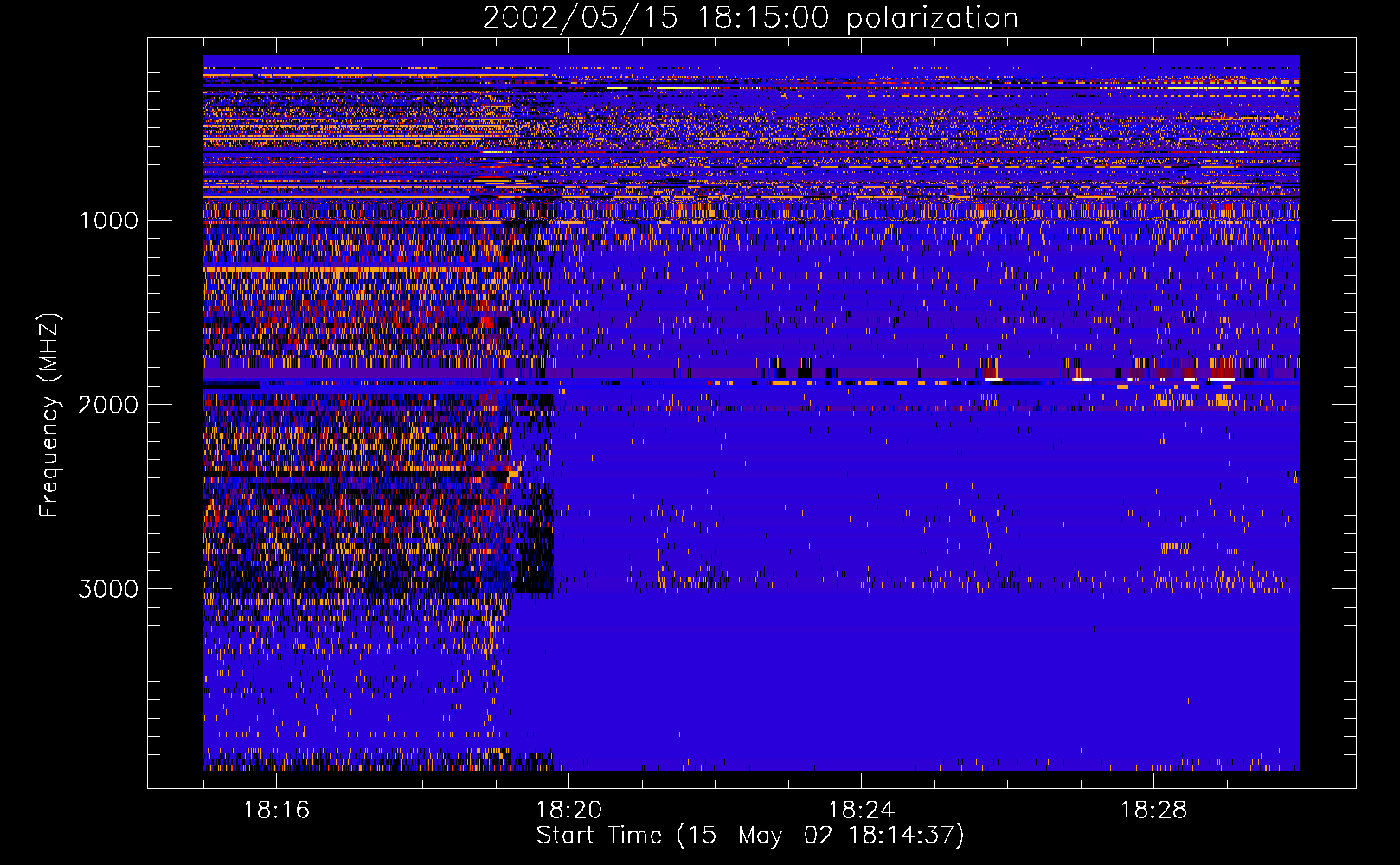Click the 2000 frequency tick label

click(108, 405)
